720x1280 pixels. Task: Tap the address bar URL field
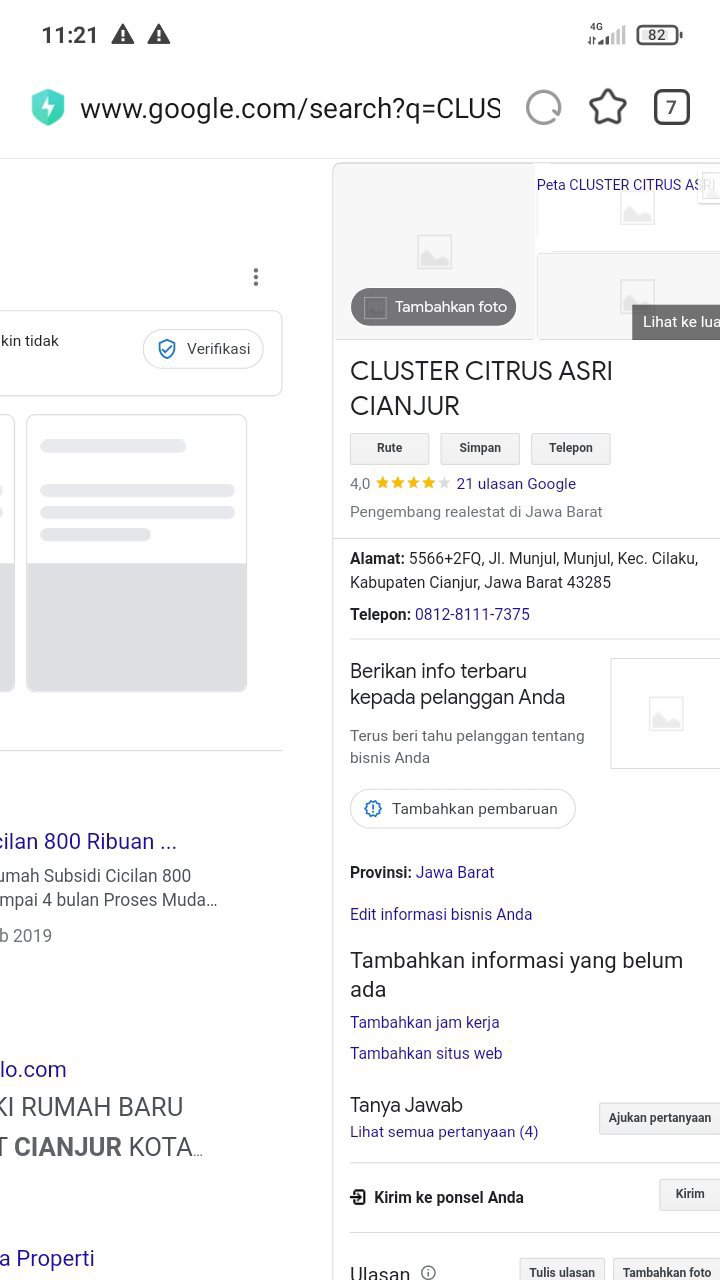pyautogui.click(x=290, y=108)
